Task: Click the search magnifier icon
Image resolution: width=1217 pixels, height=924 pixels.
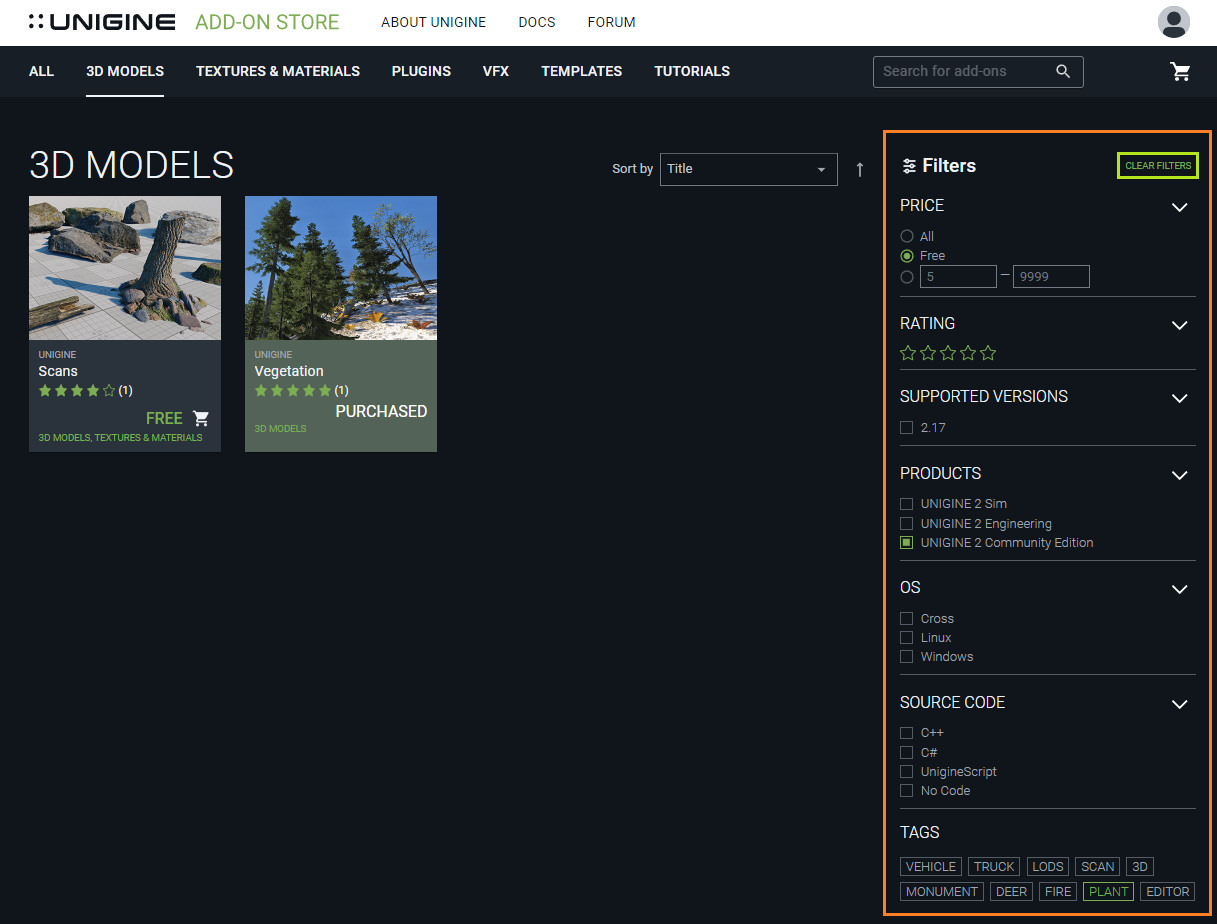Action: click(1063, 71)
